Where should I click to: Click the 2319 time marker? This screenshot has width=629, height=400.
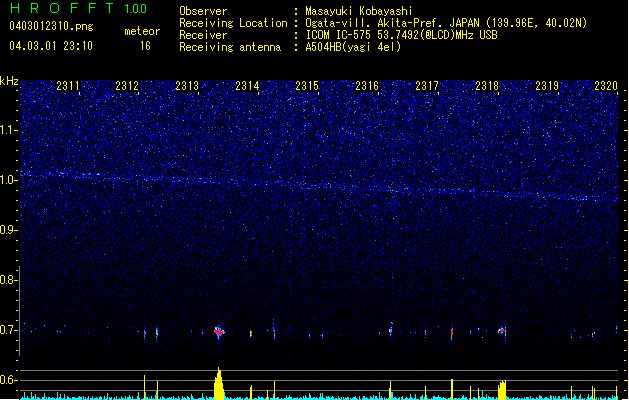pos(547,86)
